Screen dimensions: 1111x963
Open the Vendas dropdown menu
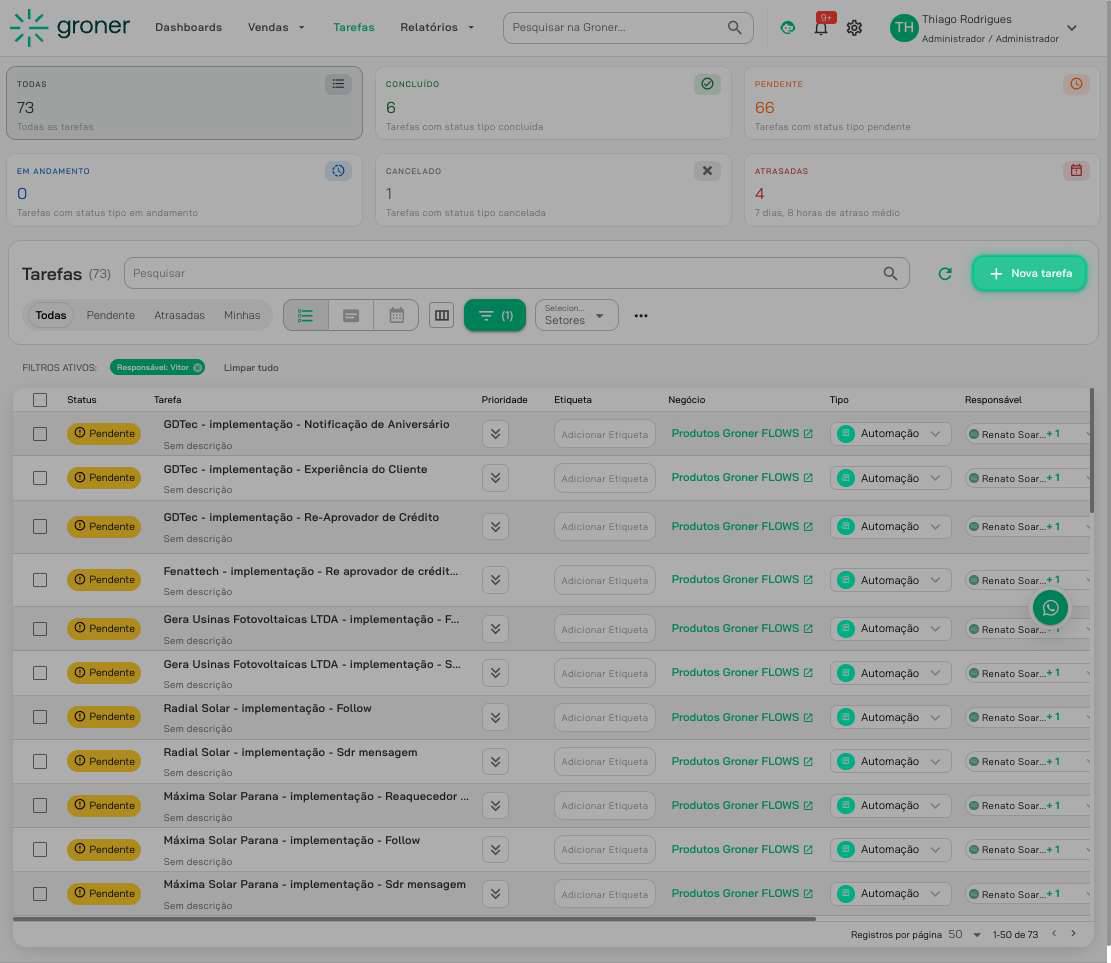[276, 27]
